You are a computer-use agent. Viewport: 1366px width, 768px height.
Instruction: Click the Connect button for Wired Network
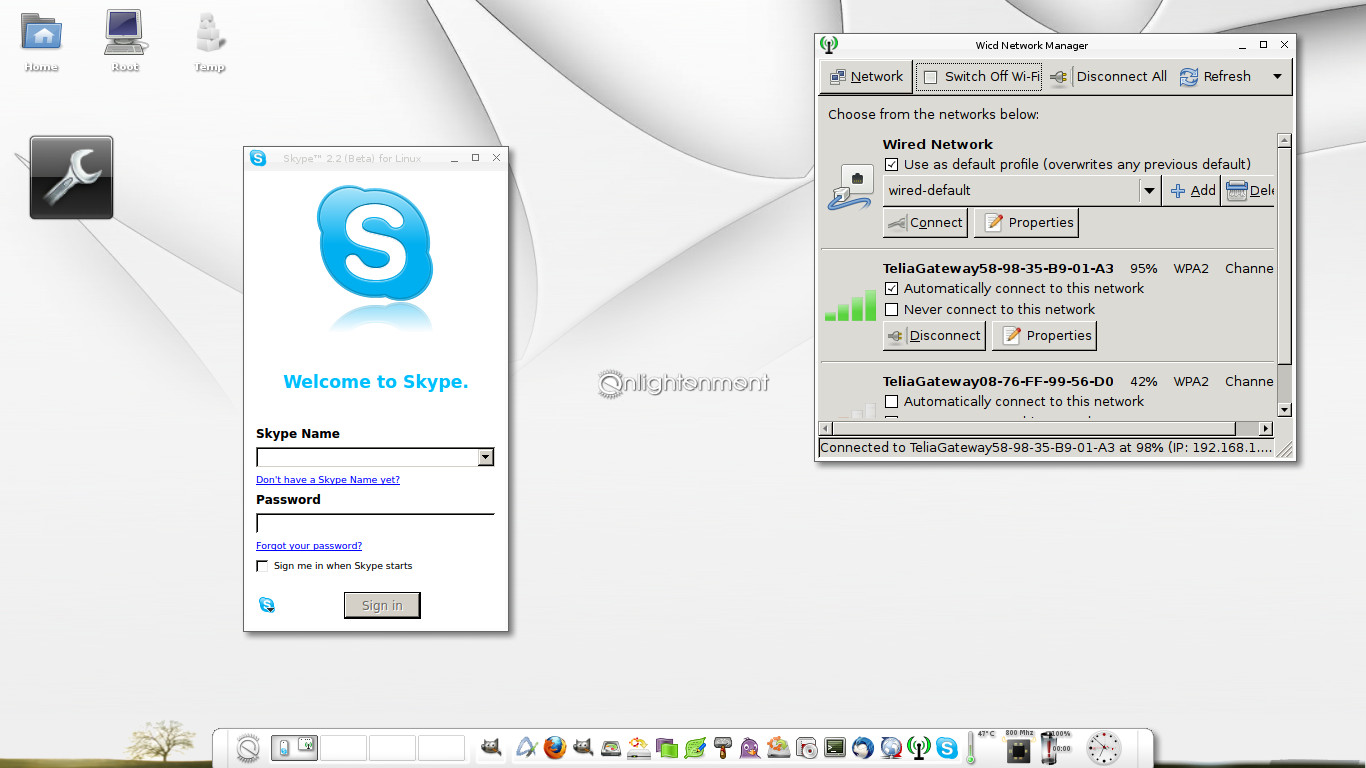[925, 222]
